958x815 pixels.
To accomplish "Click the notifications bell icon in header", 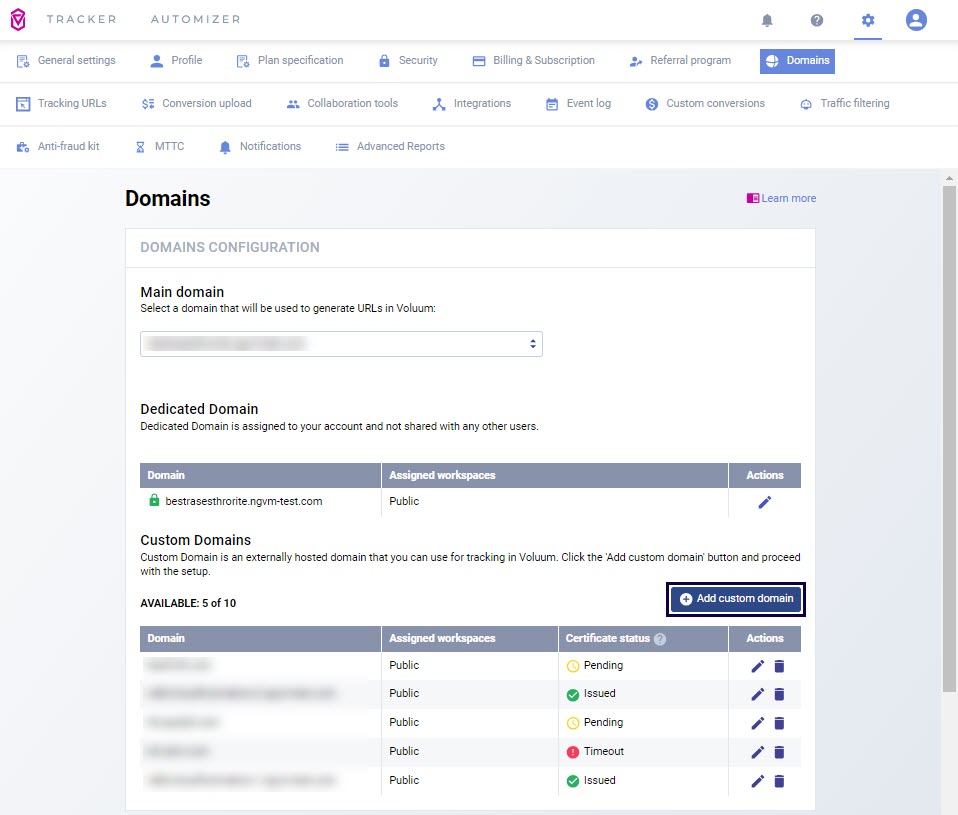I will pyautogui.click(x=767, y=20).
